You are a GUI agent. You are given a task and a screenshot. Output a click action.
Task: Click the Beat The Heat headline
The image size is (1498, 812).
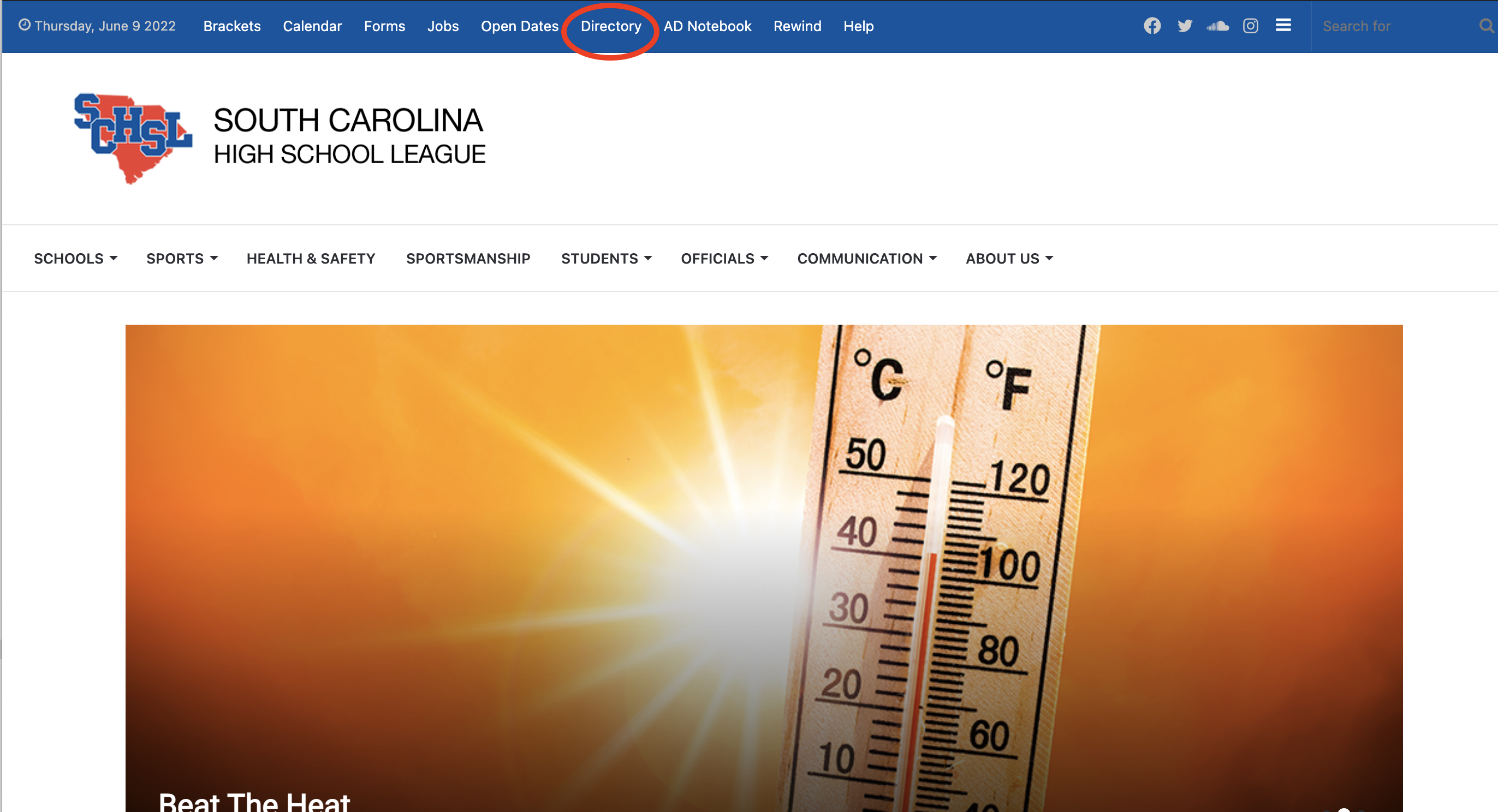click(x=254, y=802)
